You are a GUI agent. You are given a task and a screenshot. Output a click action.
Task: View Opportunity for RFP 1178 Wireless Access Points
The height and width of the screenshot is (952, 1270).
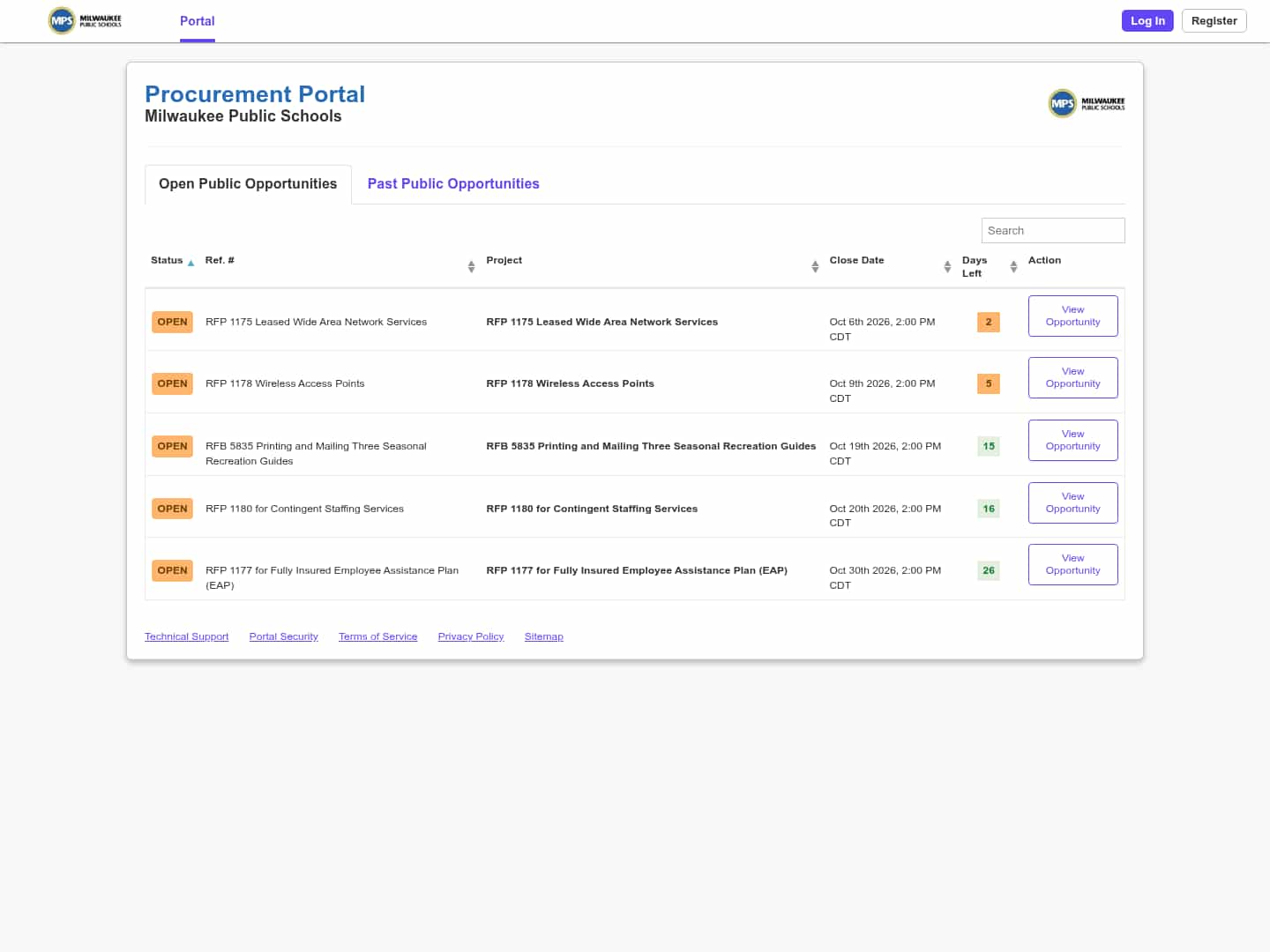coord(1073,377)
